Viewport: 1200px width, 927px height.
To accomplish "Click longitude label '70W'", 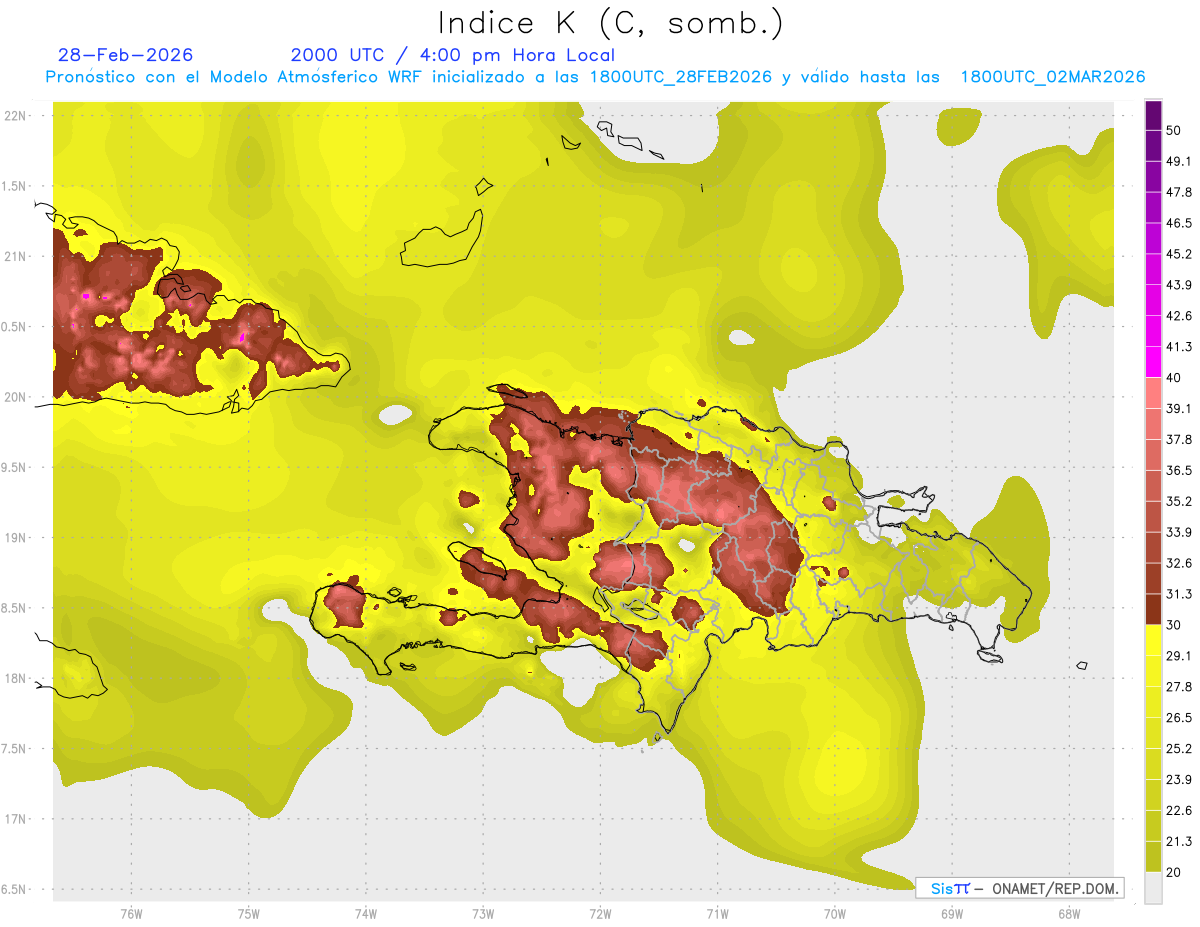I will click(x=834, y=914).
